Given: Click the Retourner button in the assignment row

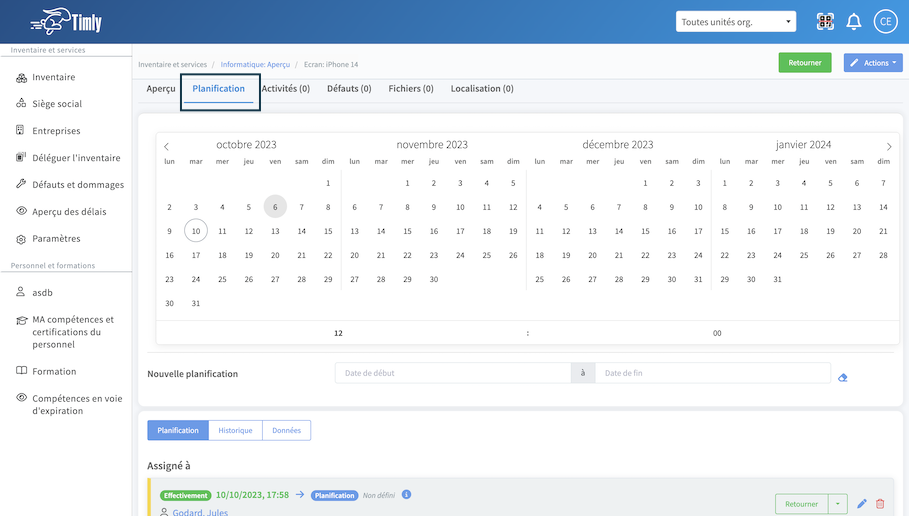Looking at the screenshot, I should click(802, 504).
